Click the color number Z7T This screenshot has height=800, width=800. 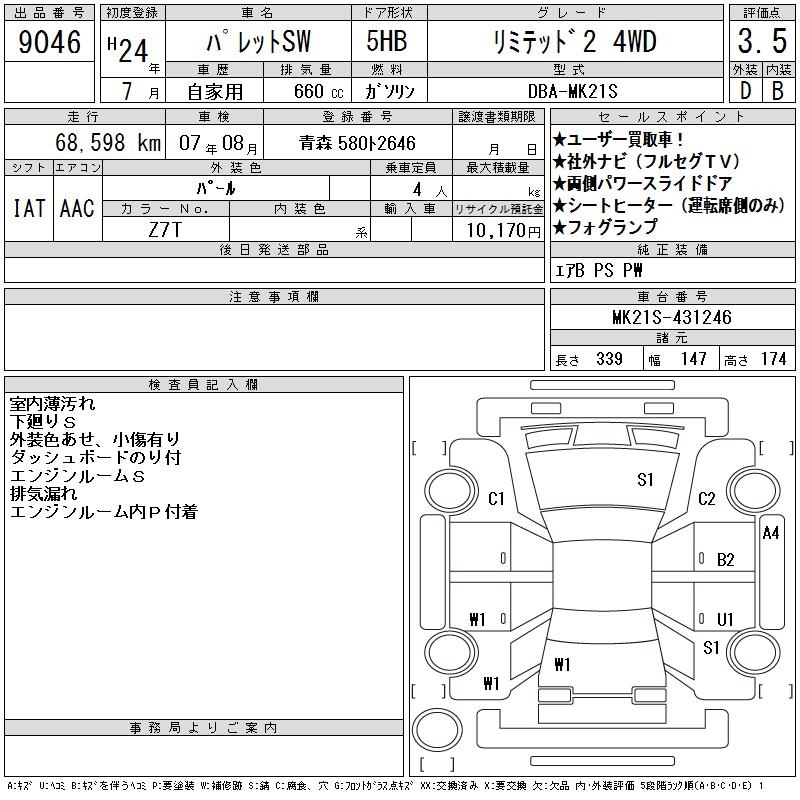(x=165, y=230)
